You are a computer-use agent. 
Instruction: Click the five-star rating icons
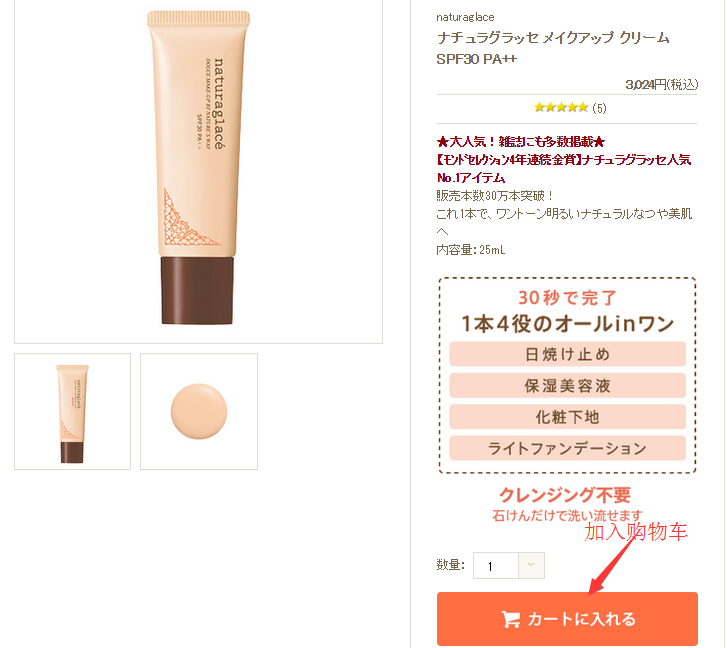click(561, 108)
